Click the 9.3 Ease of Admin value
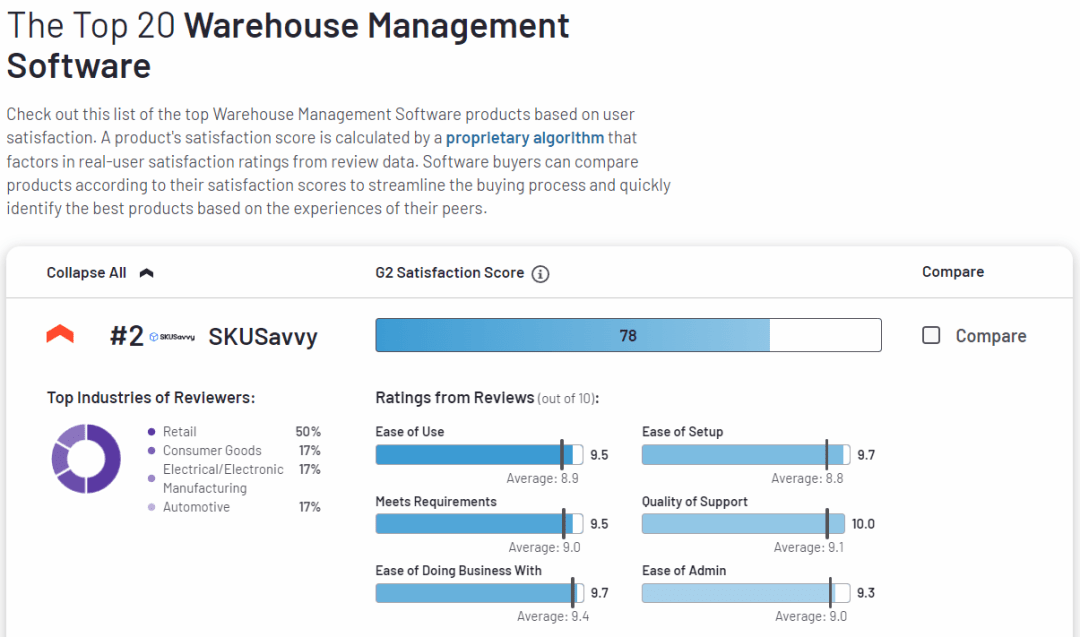Viewport: 1080px width, 637px height. pos(866,593)
